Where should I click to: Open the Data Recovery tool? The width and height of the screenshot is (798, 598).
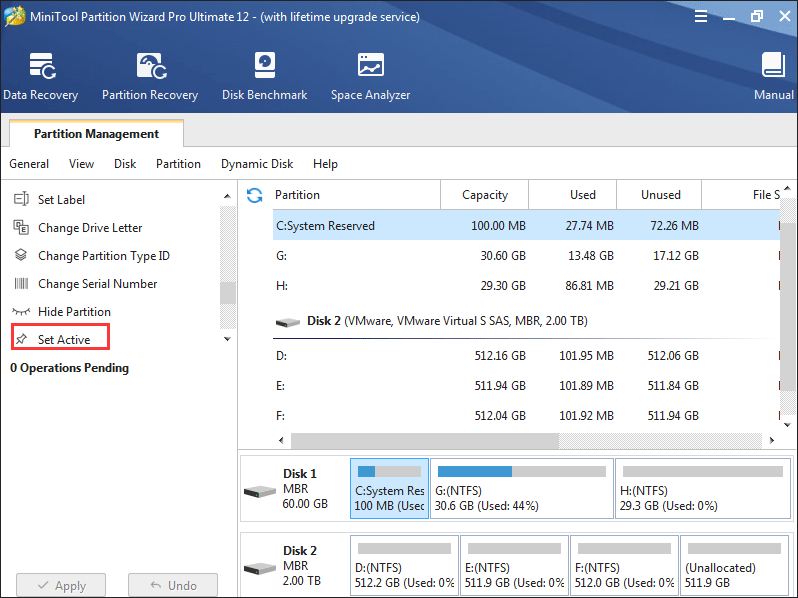pyautogui.click(x=41, y=77)
